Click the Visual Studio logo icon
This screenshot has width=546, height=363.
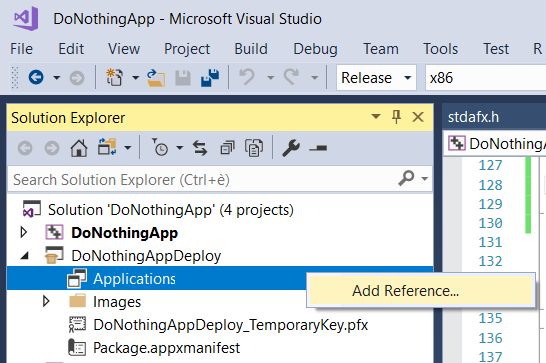coord(26,18)
